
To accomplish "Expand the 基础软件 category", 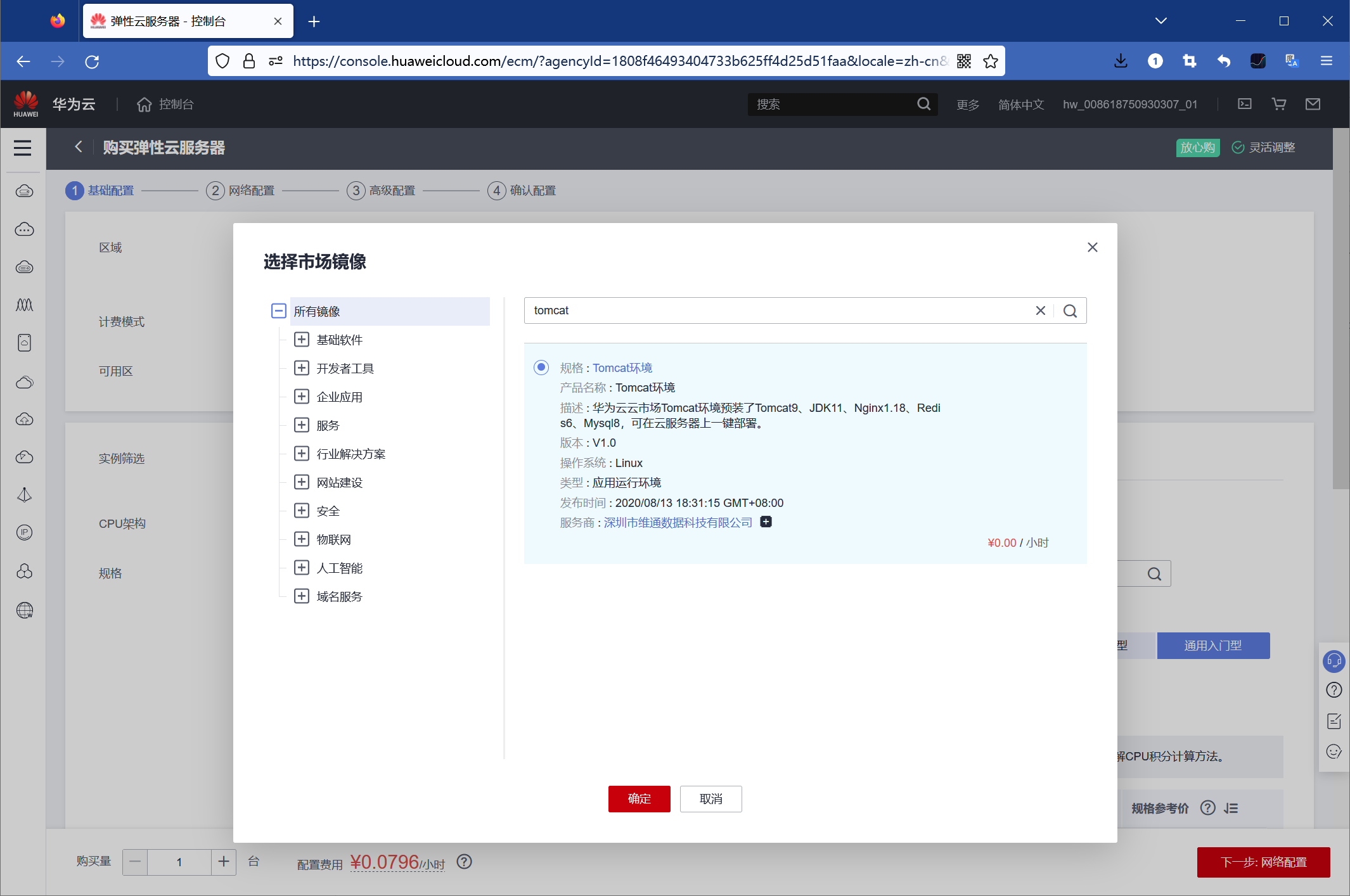I will (x=302, y=340).
